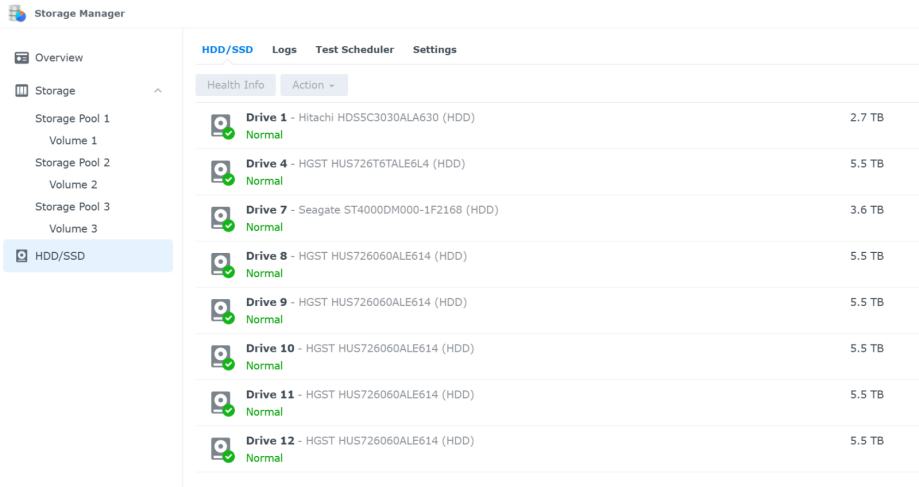919x487 pixels.
Task: Click Drive 4 disk status icon
Action: [x=222, y=172]
